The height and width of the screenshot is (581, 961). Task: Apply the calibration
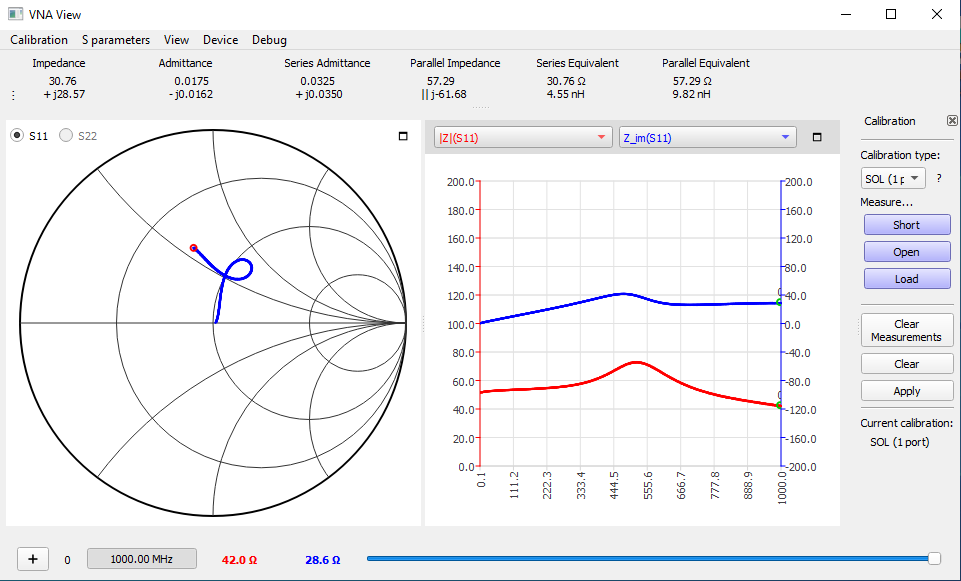(x=907, y=391)
